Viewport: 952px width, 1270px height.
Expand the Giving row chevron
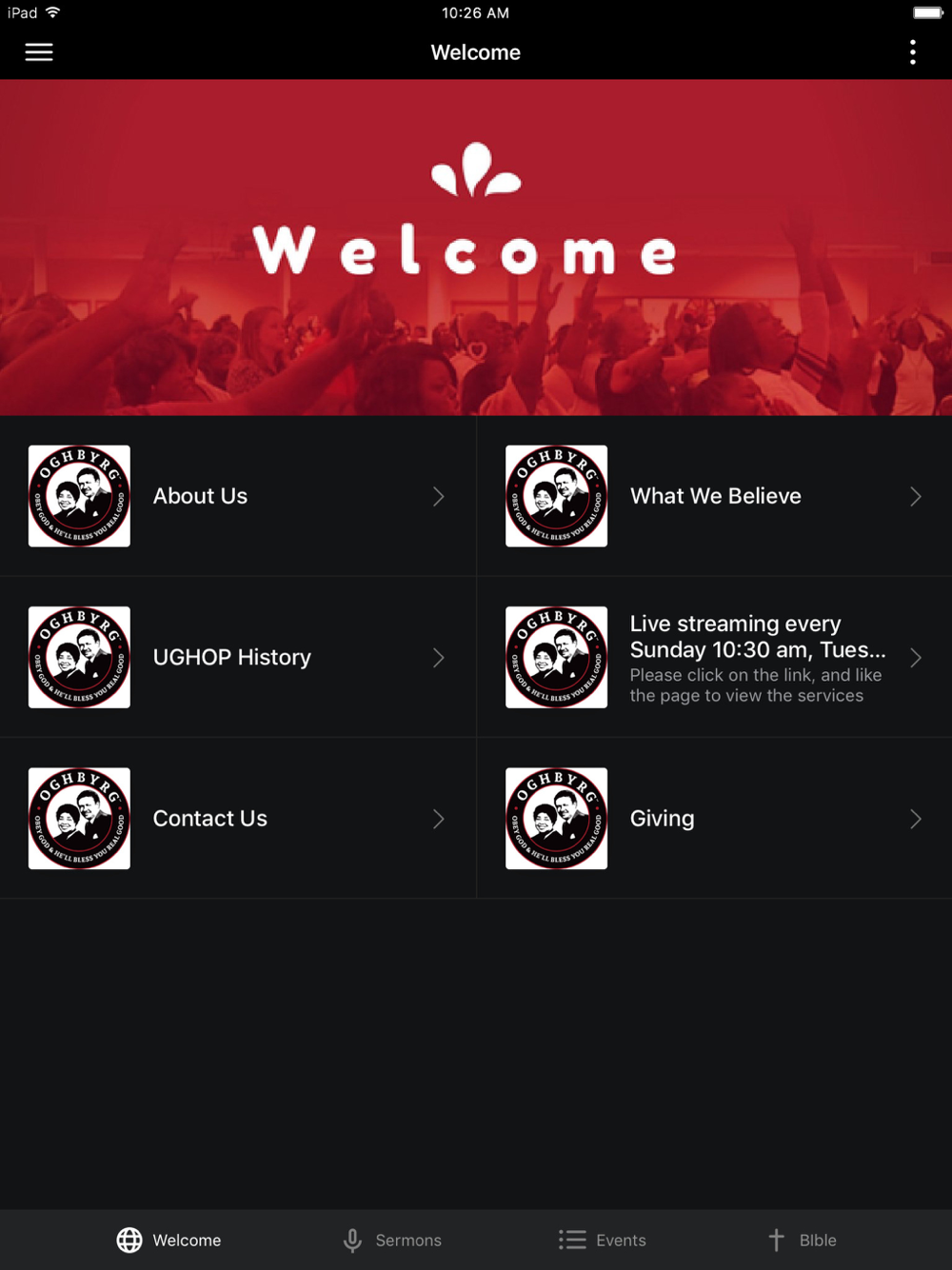point(915,819)
